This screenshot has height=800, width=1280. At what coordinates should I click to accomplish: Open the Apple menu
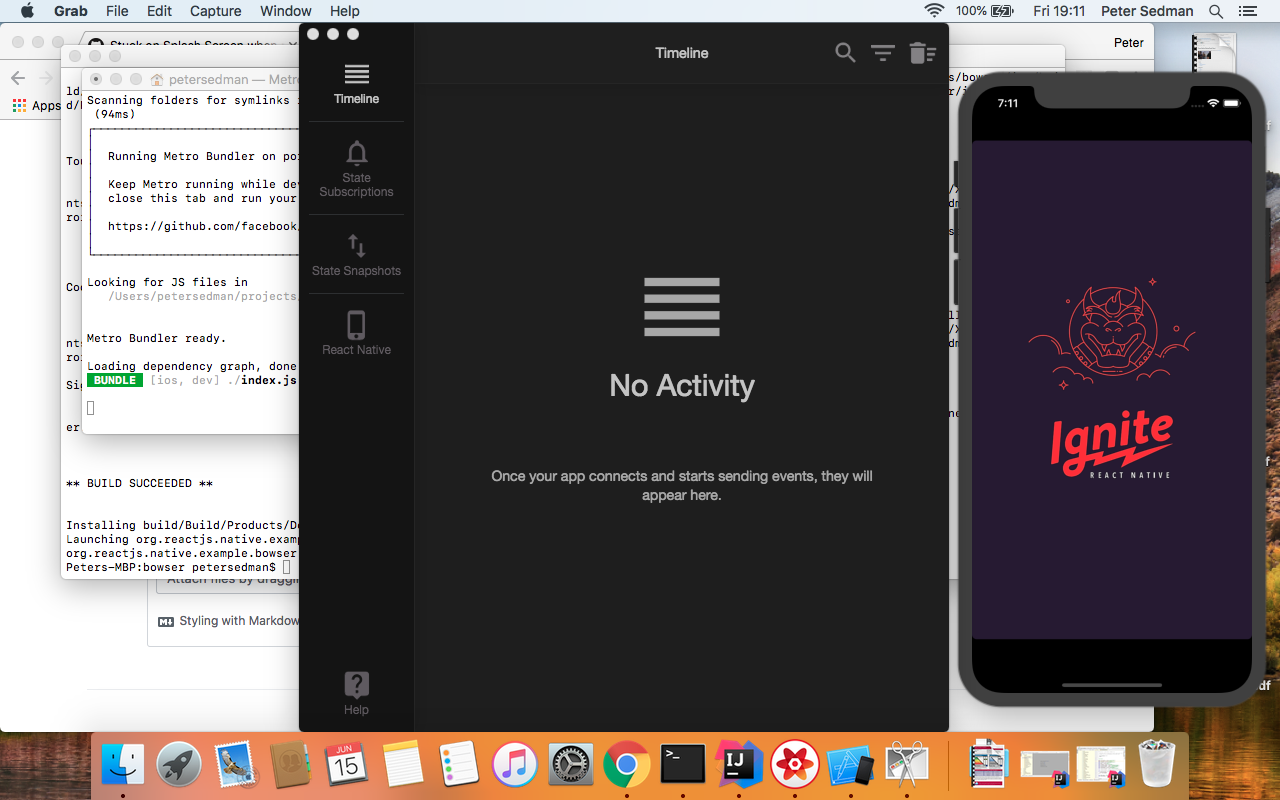[27, 11]
